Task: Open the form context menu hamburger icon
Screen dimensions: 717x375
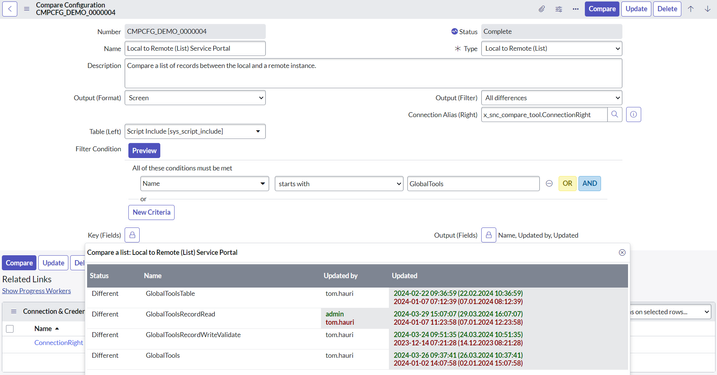Action: coord(27,9)
